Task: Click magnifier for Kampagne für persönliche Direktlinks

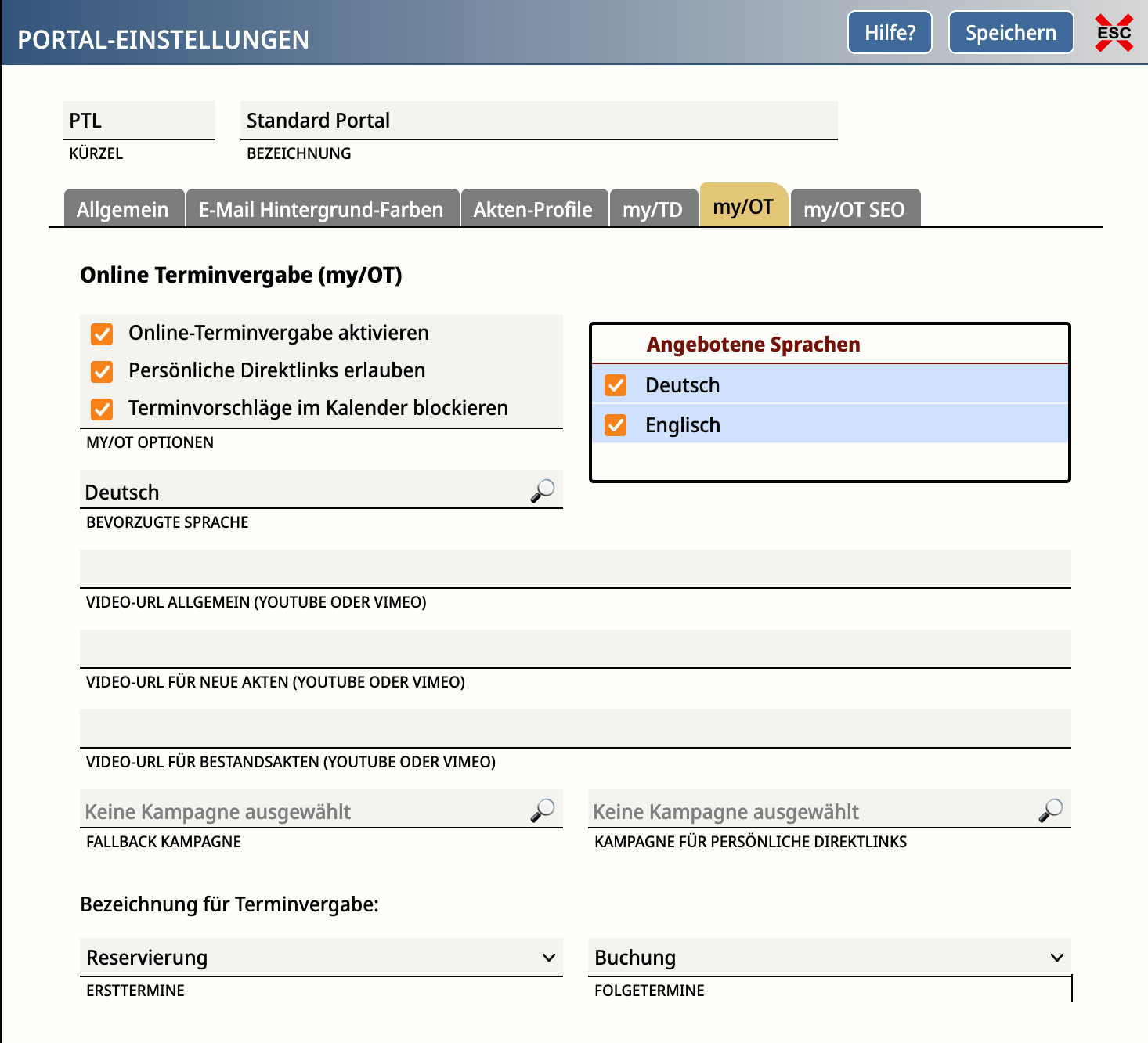Action: 1050,810
